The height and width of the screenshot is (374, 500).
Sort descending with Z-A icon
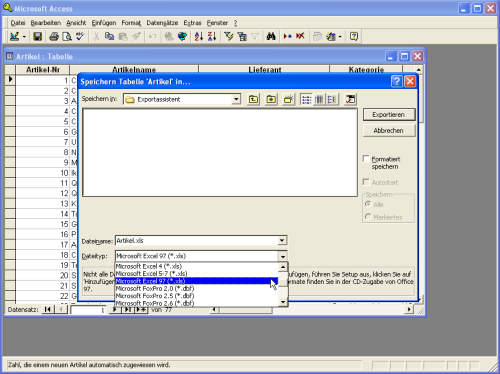click(212, 36)
